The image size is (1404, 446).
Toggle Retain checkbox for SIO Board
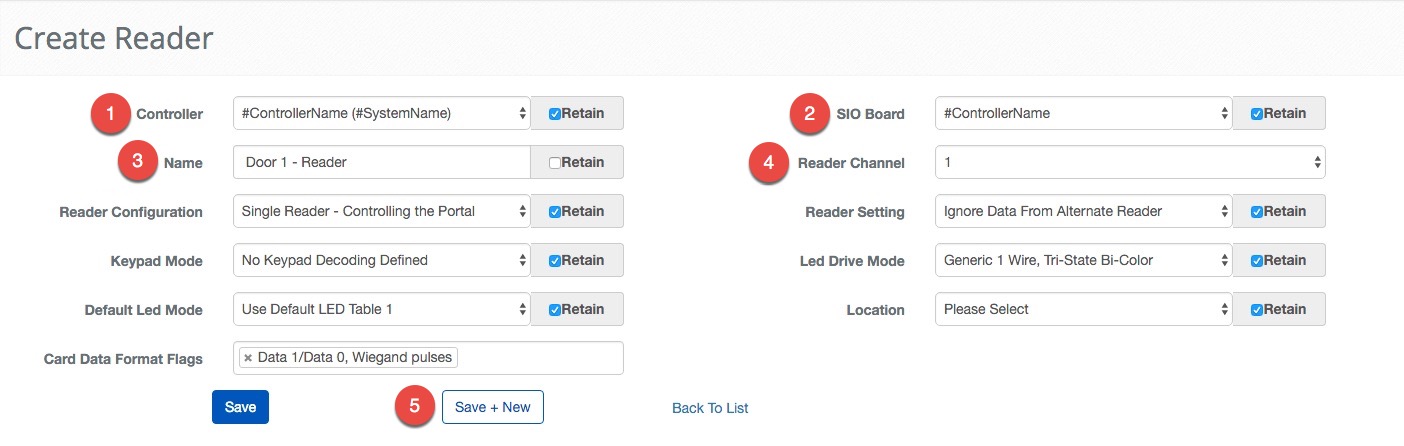click(x=1257, y=114)
